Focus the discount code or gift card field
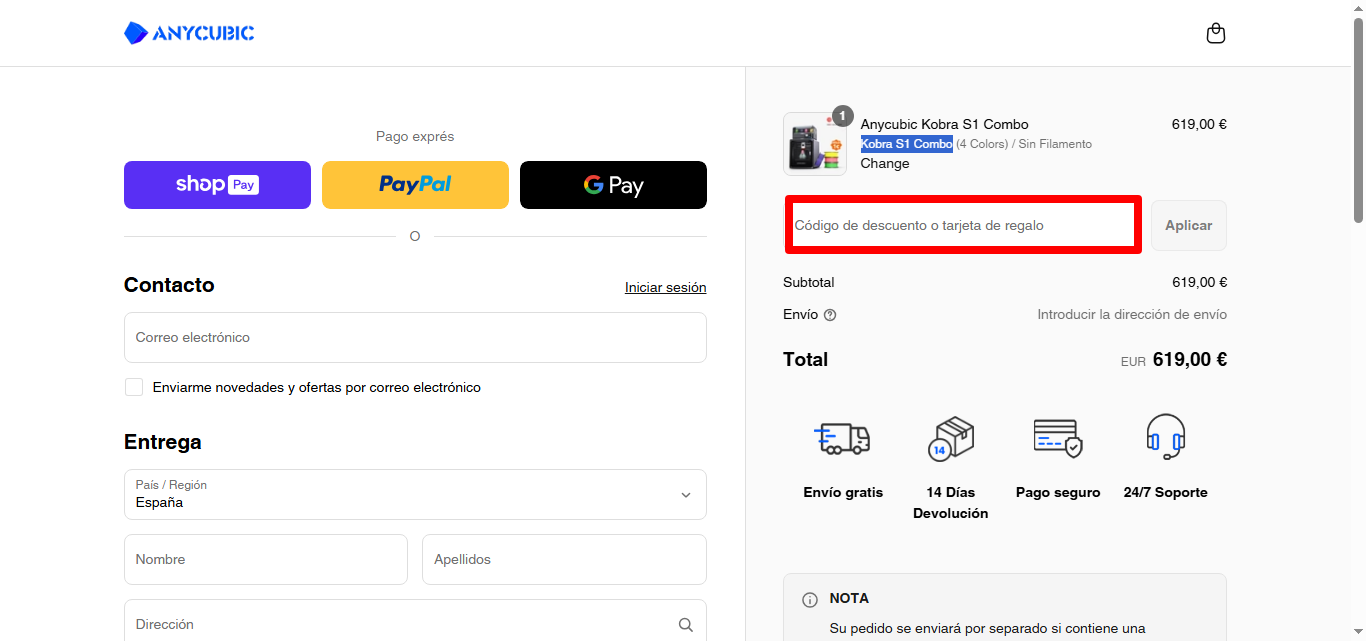Screen dimensions: 1366x641 point(962,225)
